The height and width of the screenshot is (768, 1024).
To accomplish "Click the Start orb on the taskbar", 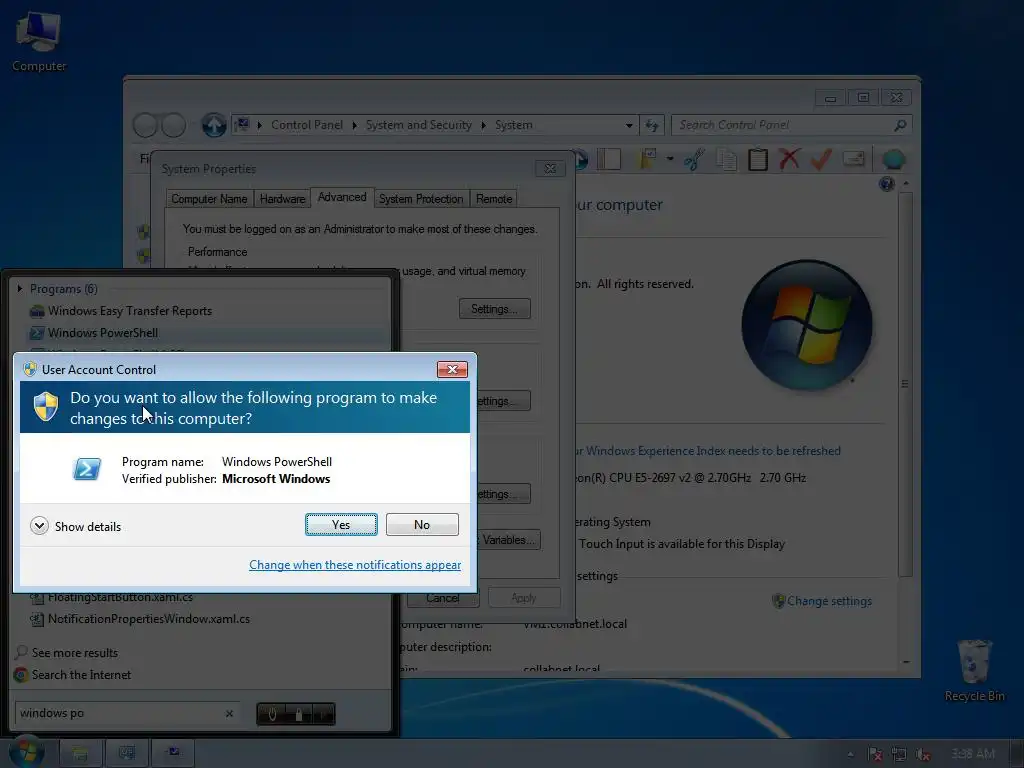I will (x=26, y=752).
